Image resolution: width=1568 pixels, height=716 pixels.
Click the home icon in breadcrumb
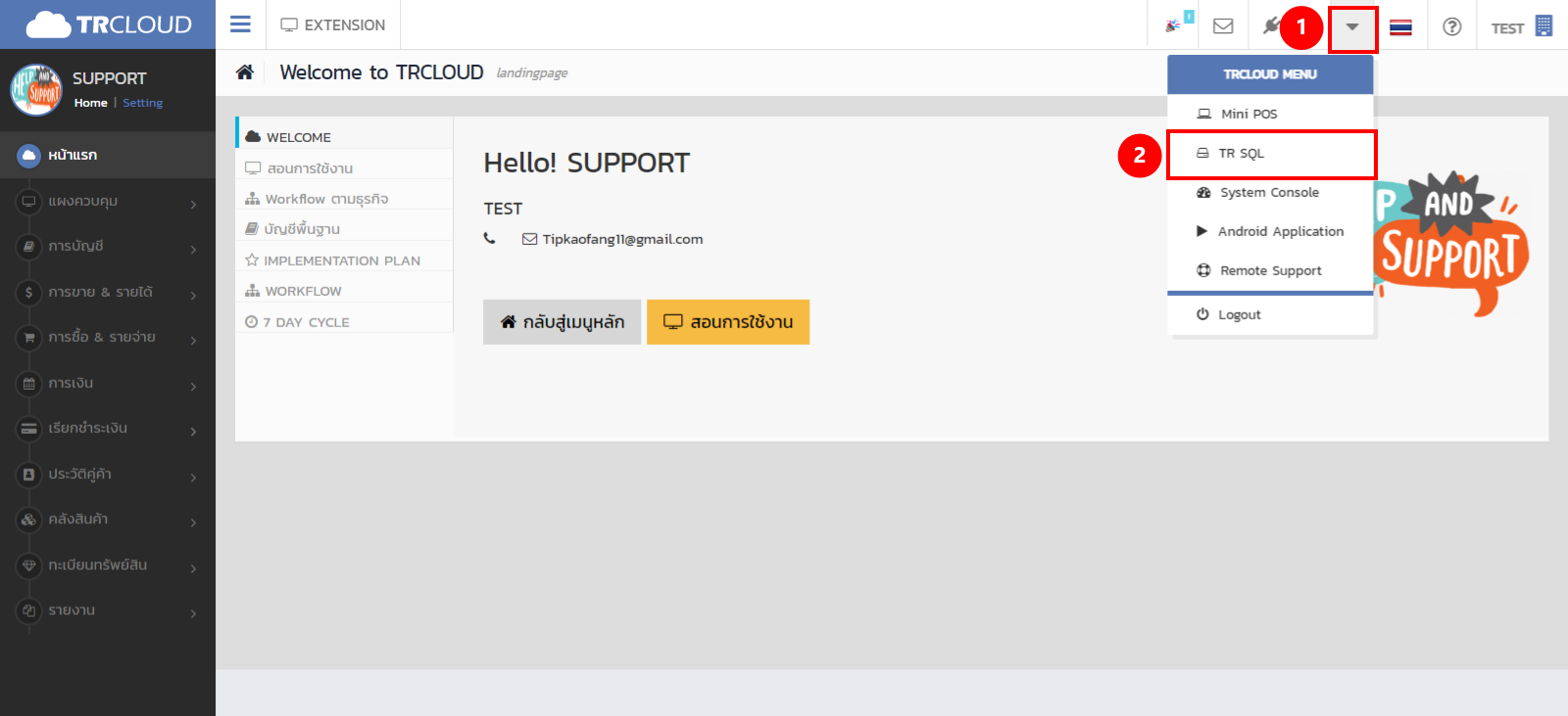point(245,72)
